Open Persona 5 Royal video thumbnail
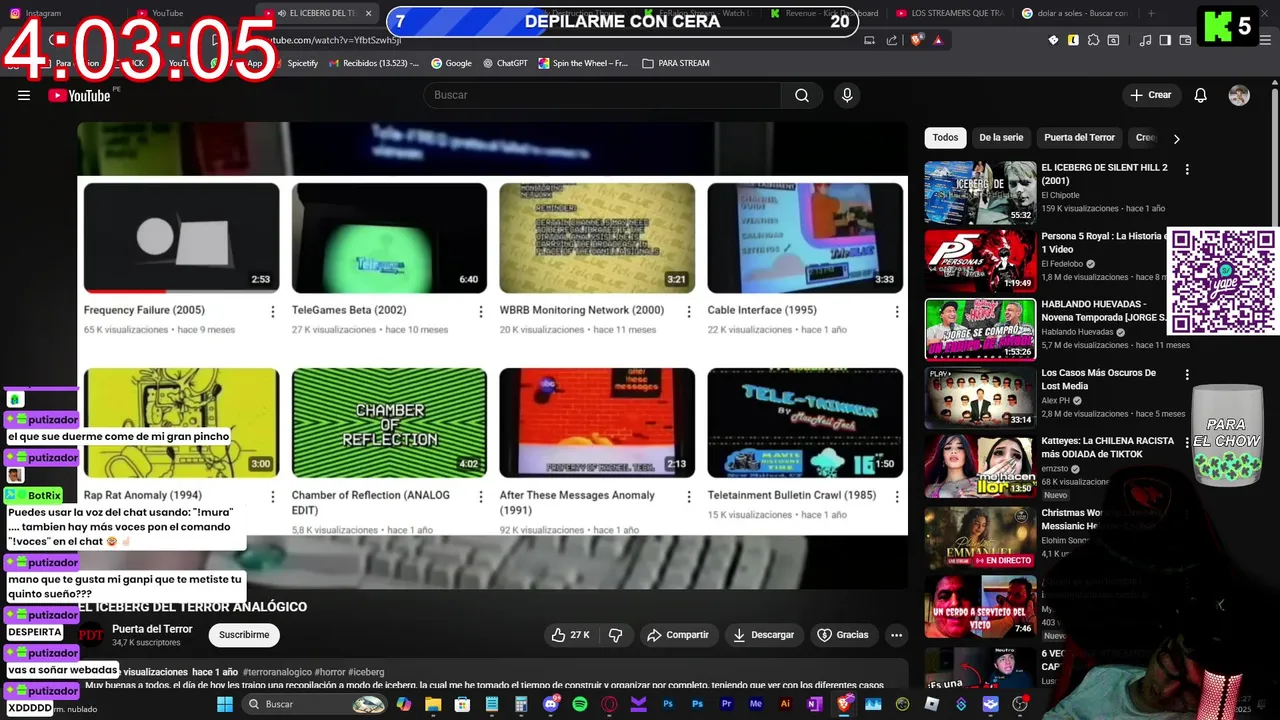Image resolution: width=1280 pixels, height=720 pixels. coord(980,261)
